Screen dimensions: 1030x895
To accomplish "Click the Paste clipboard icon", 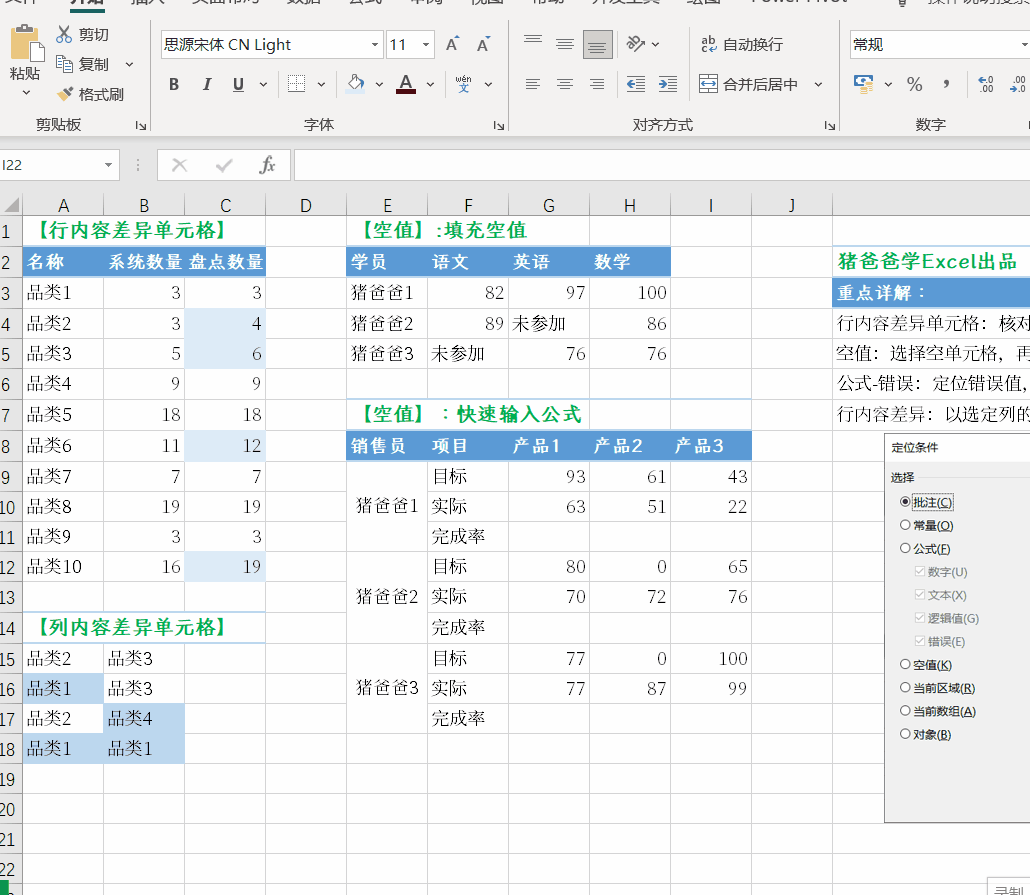I will (27, 43).
